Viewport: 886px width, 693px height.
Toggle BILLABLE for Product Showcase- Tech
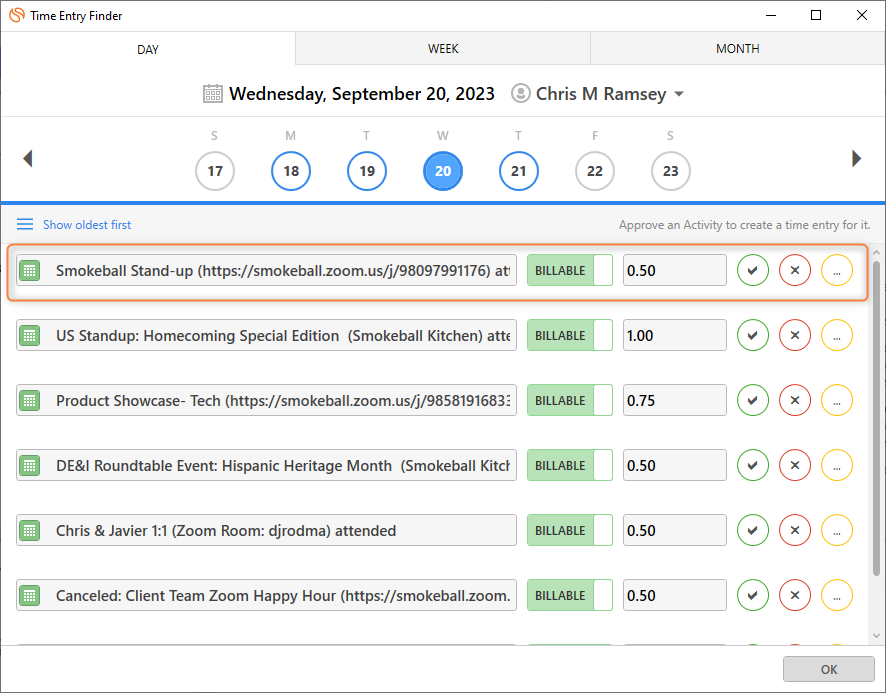pyautogui.click(x=570, y=400)
